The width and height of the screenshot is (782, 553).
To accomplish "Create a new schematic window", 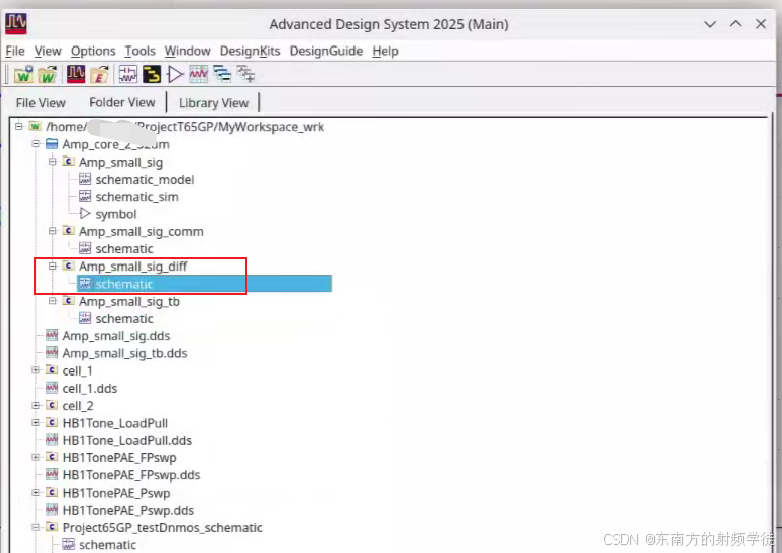I will [x=128, y=74].
